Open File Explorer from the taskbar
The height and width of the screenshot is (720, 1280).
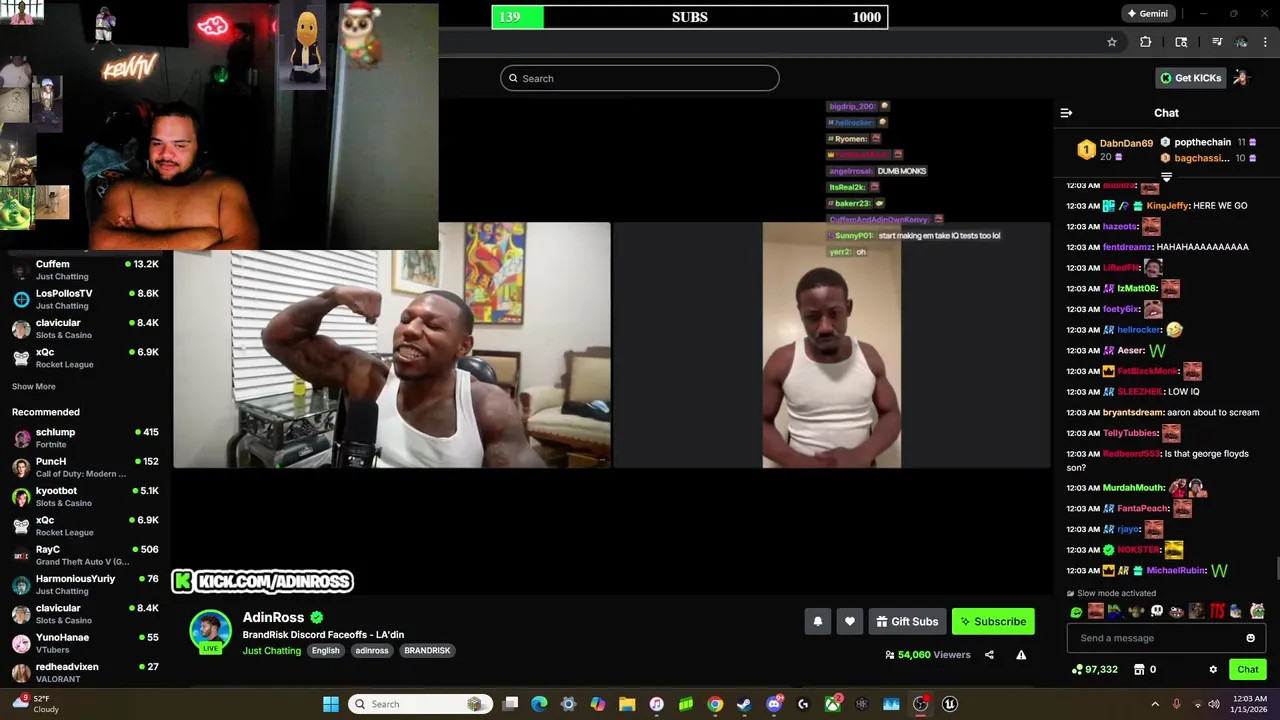[x=627, y=704]
